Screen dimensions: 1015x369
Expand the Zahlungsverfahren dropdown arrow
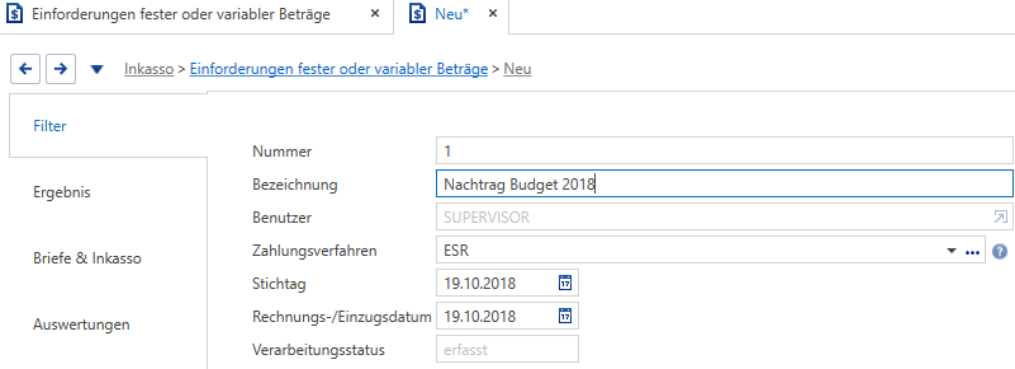[x=952, y=251]
